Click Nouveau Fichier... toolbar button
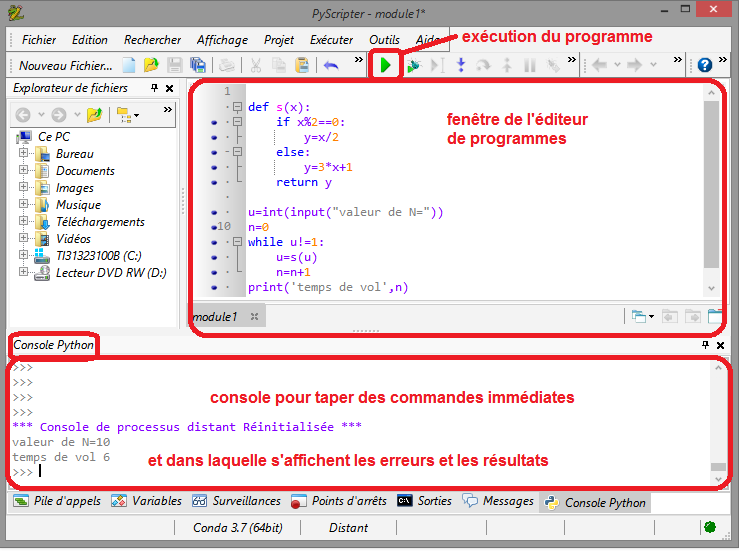The width and height of the screenshot is (739, 551). (x=66, y=65)
